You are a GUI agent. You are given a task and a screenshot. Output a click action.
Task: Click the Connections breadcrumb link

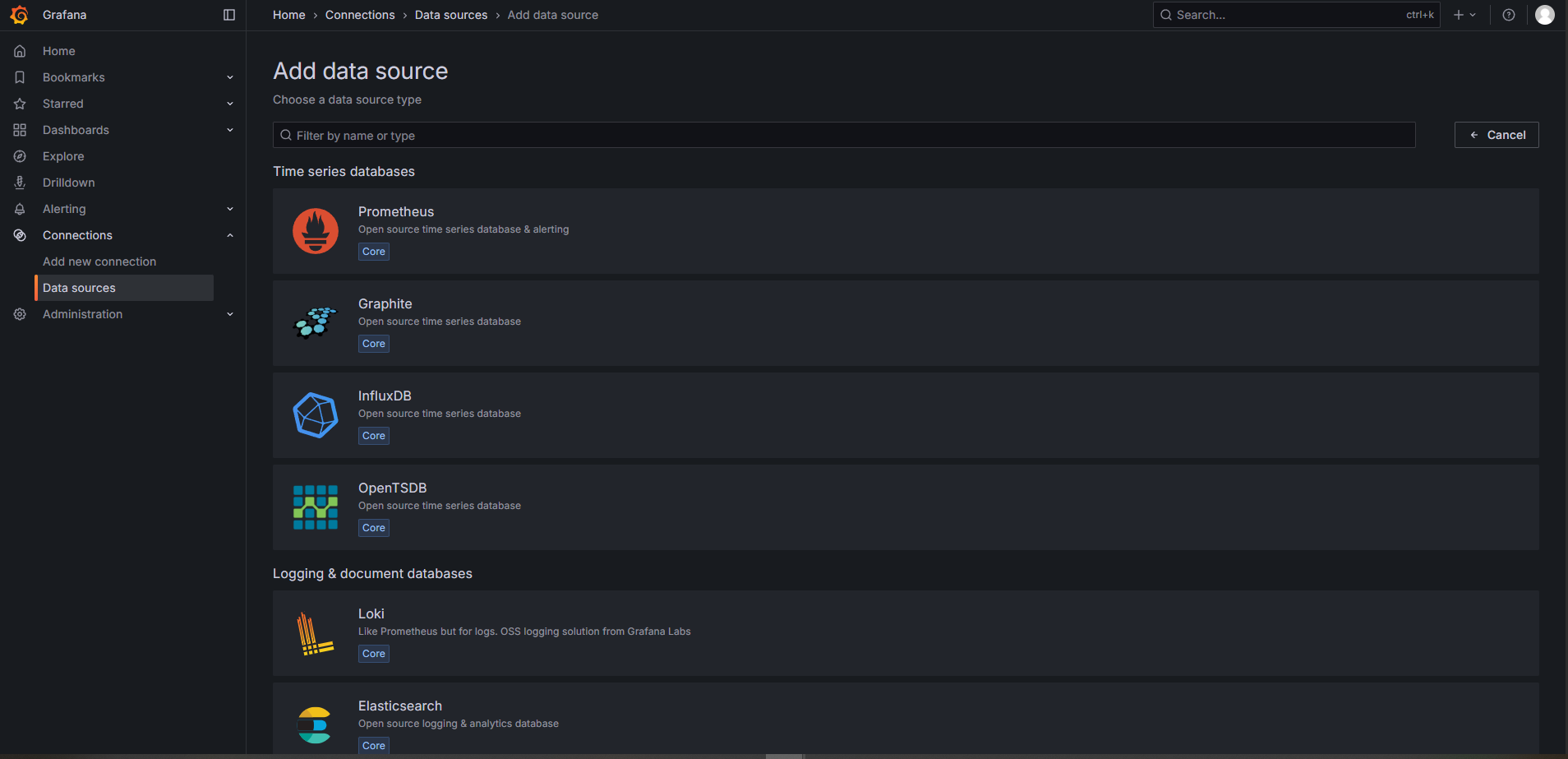(x=360, y=15)
